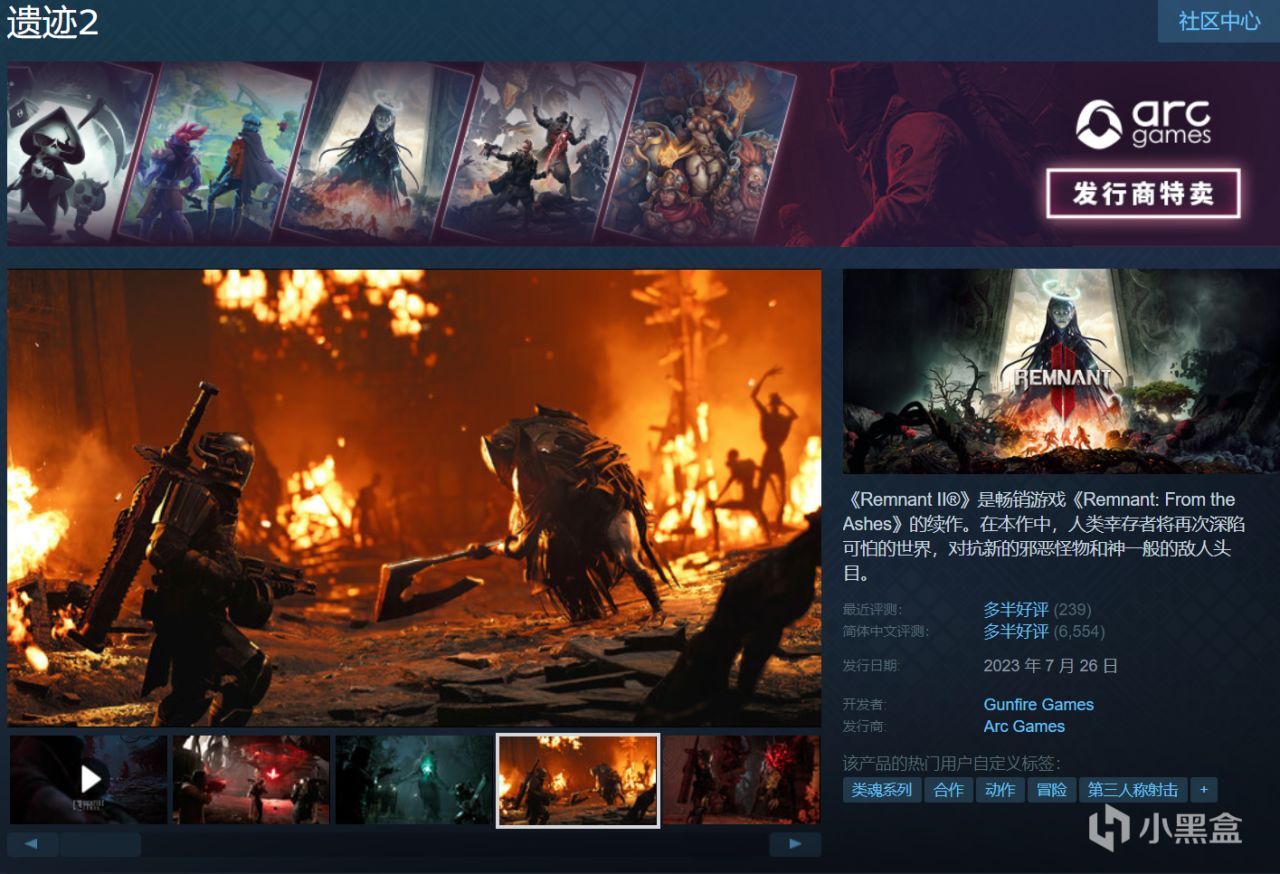Select the green glowing creature screenshot thumbnail

(x=414, y=780)
